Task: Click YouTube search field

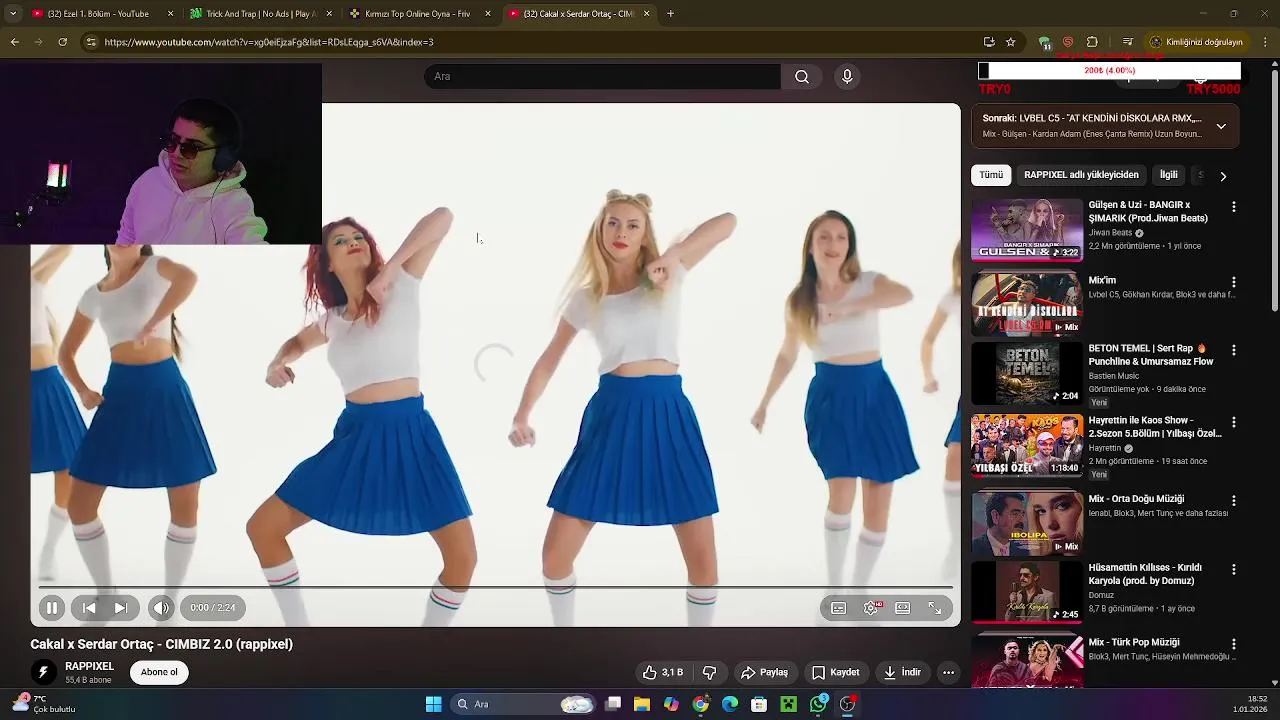Action: (x=602, y=76)
